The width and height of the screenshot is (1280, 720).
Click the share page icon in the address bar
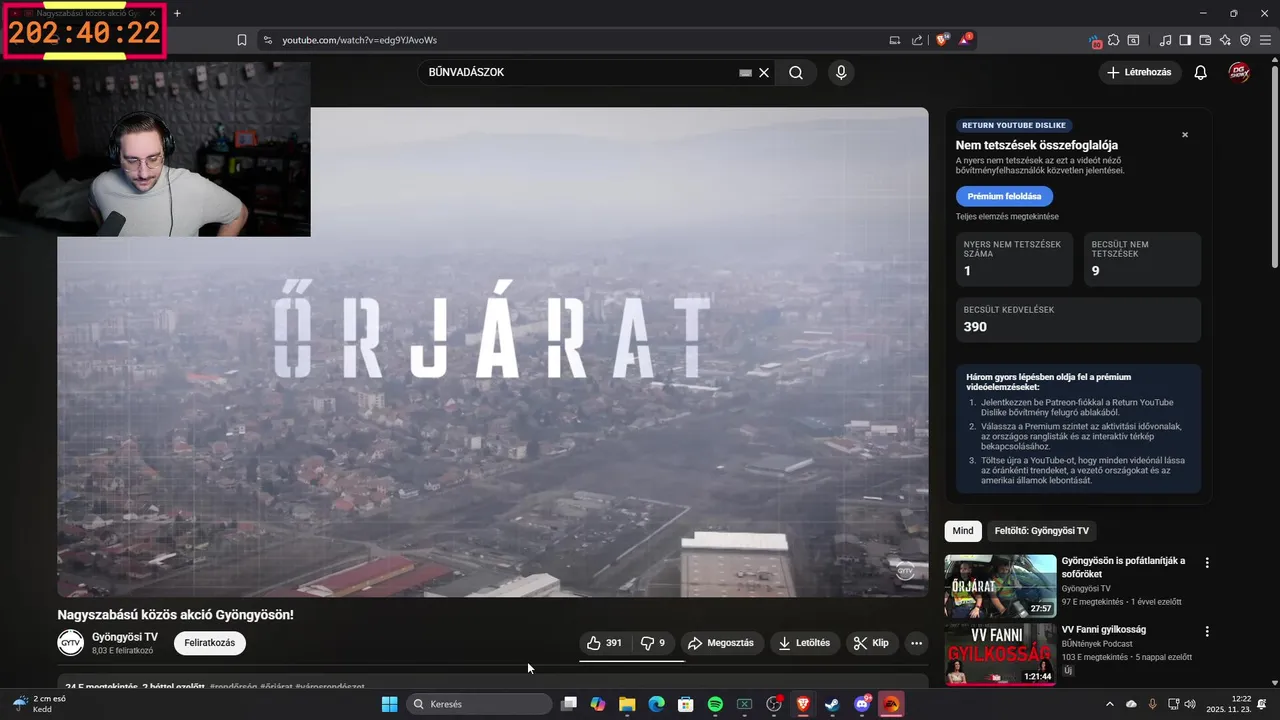tap(918, 40)
